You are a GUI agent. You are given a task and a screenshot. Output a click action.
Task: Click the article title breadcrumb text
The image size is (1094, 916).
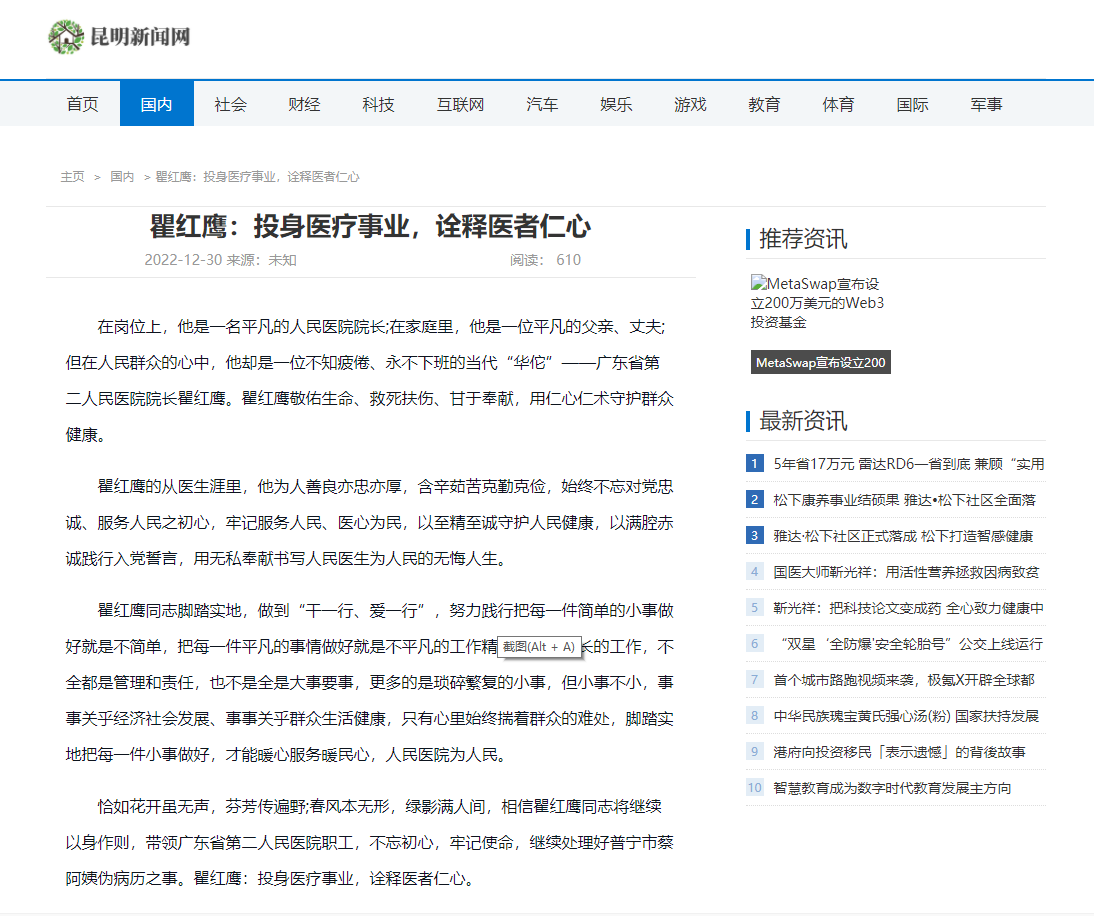[x=257, y=177]
